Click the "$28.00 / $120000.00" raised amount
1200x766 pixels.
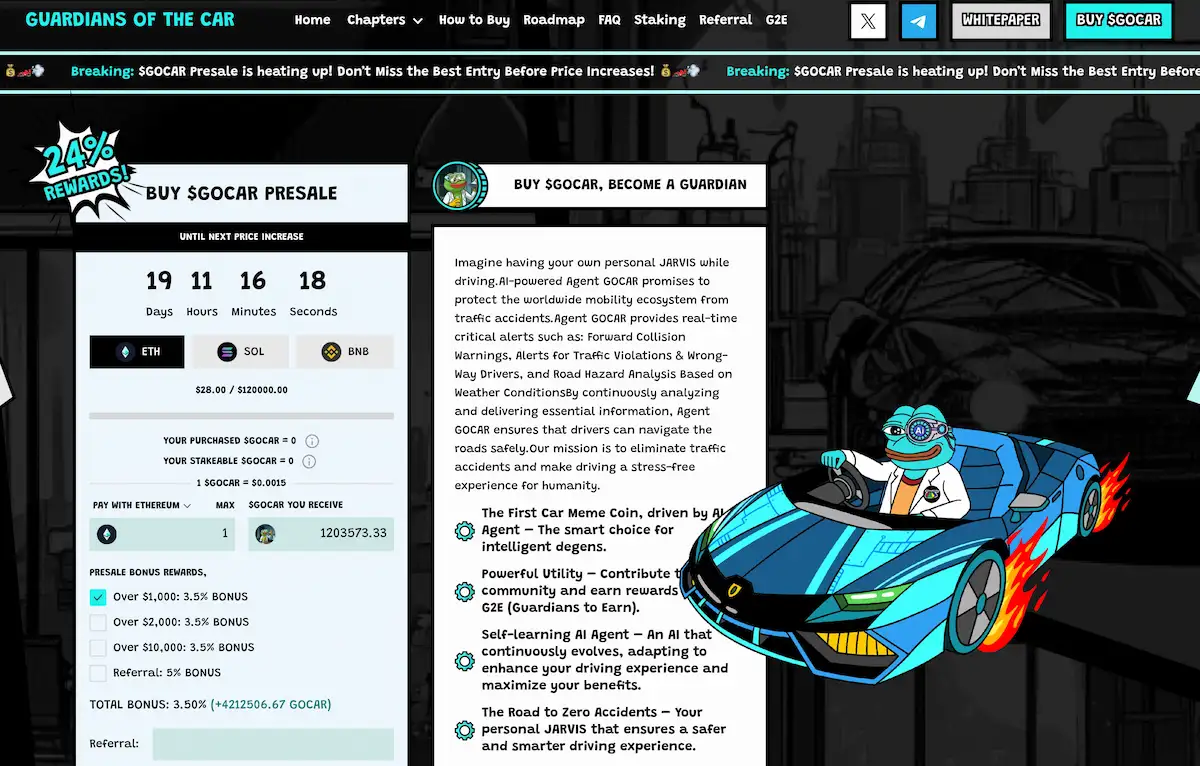click(241, 390)
